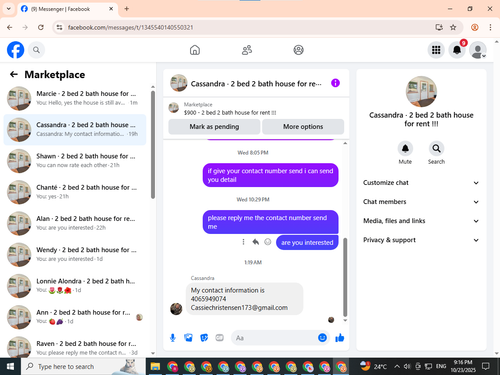Expand Chat members section
Viewport: 500px width, 375px height.
[421, 202]
